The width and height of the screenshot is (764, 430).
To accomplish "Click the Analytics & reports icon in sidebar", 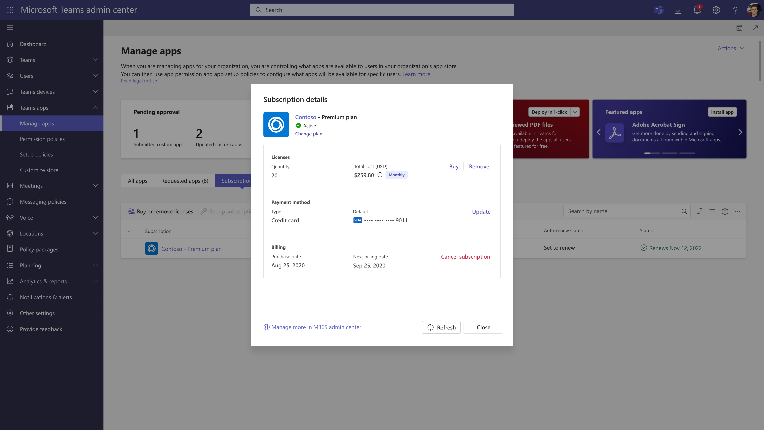I will (10, 281).
